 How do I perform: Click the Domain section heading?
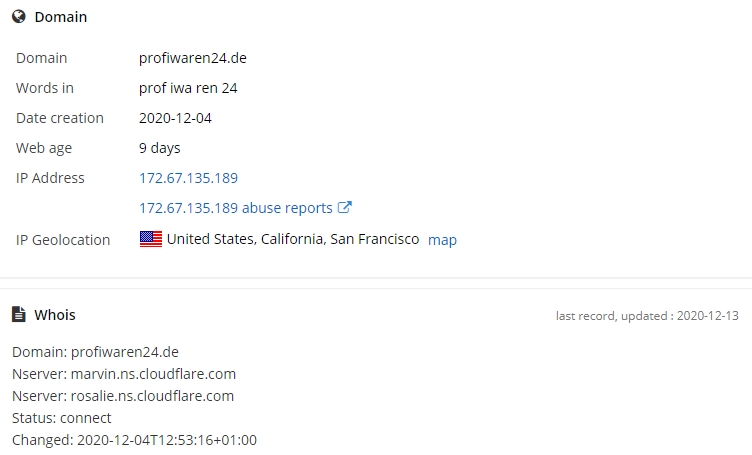coord(61,17)
